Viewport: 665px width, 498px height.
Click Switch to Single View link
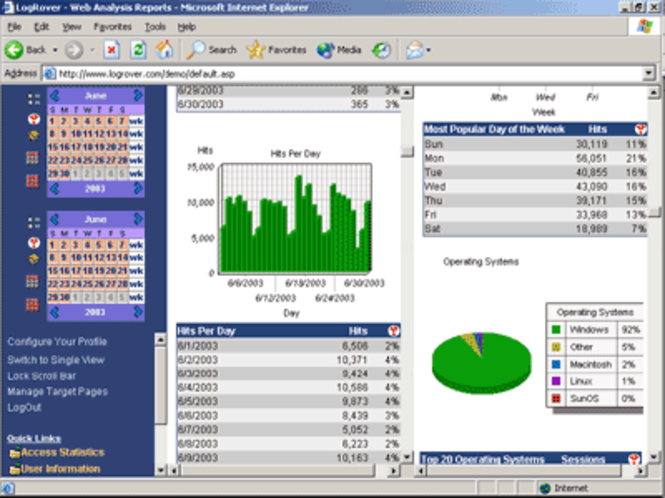[x=56, y=360]
